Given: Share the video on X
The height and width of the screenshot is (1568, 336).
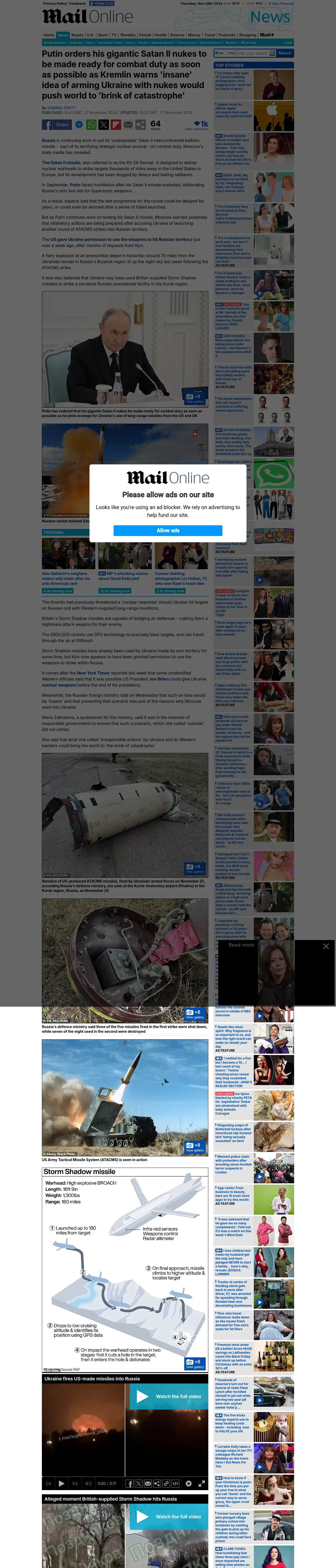Looking at the screenshot, I should (138, 1483).
